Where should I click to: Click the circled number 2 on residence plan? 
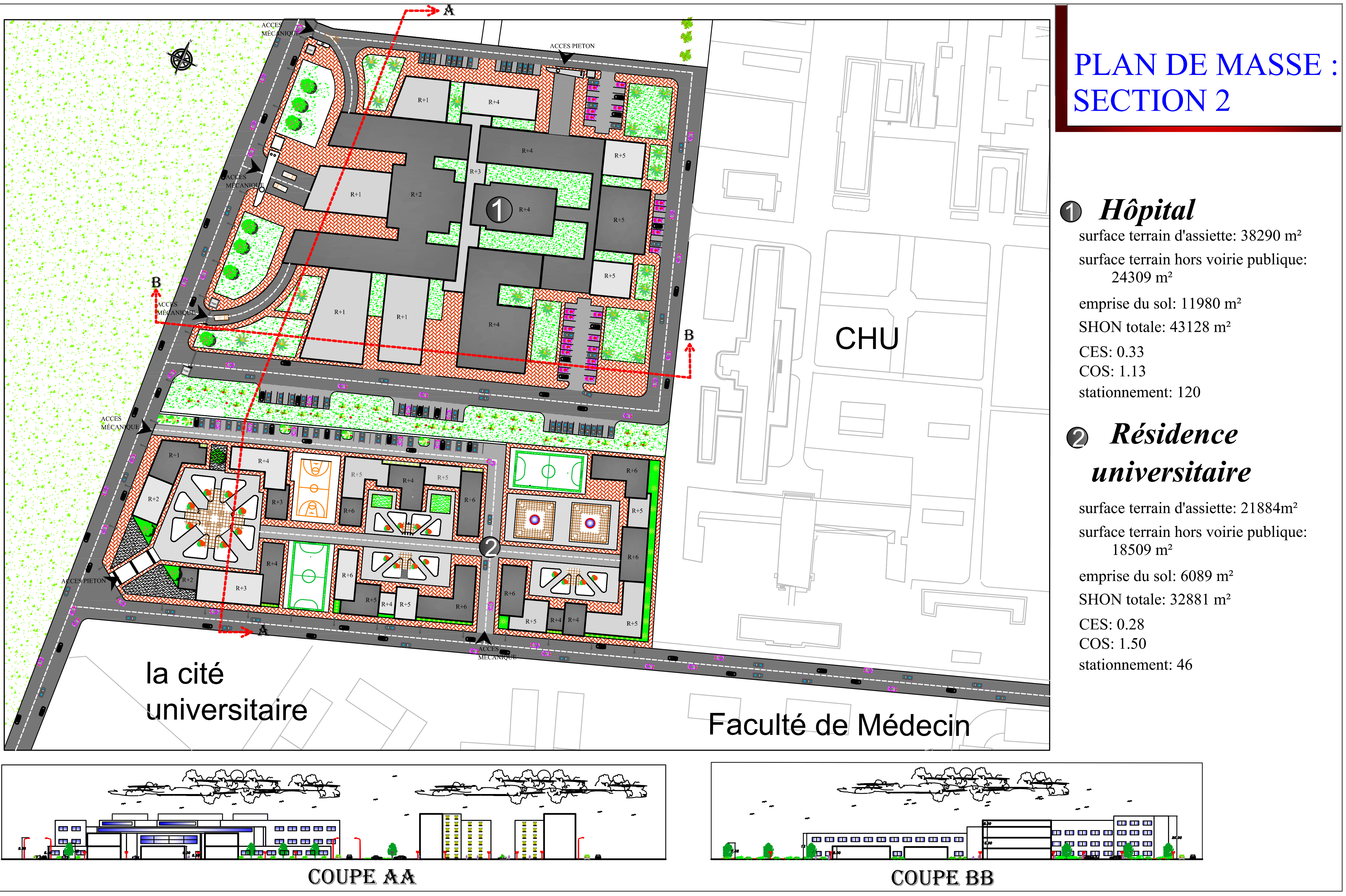pyautogui.click(x=489, y=547)
